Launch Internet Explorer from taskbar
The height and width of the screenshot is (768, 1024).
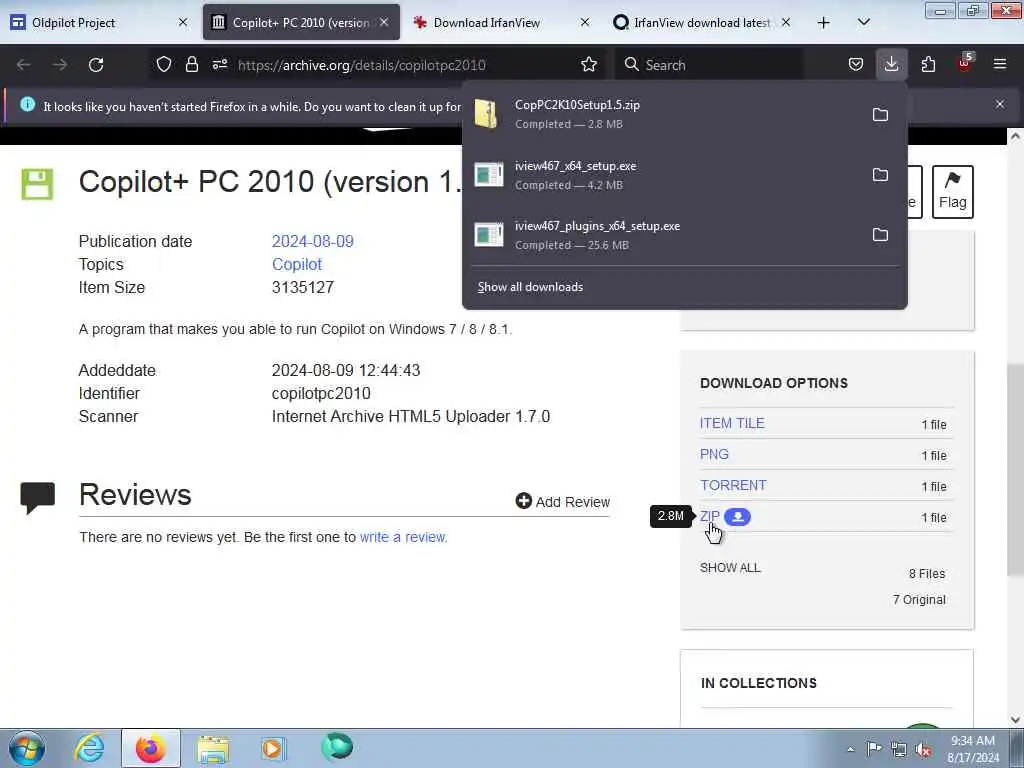coord(89,748)
